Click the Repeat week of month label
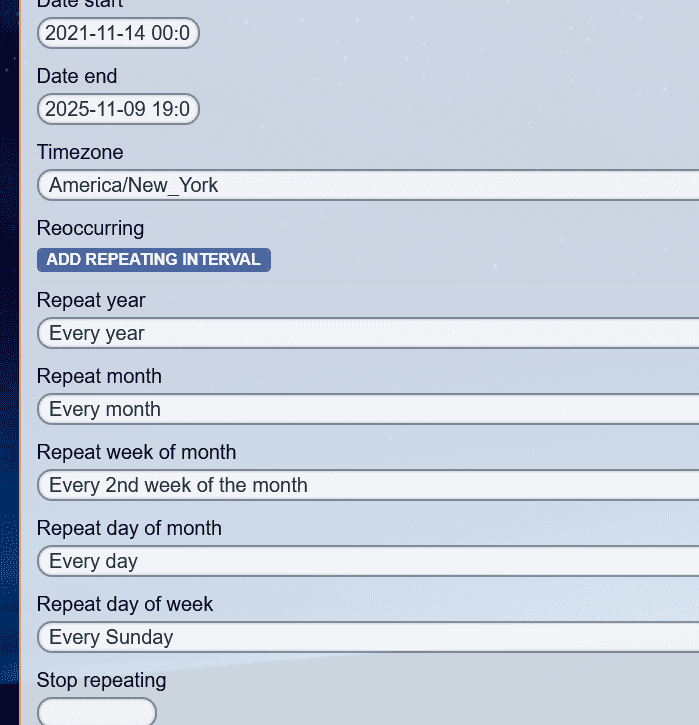Screen dimensions: 699x725 tap(136, 452)
